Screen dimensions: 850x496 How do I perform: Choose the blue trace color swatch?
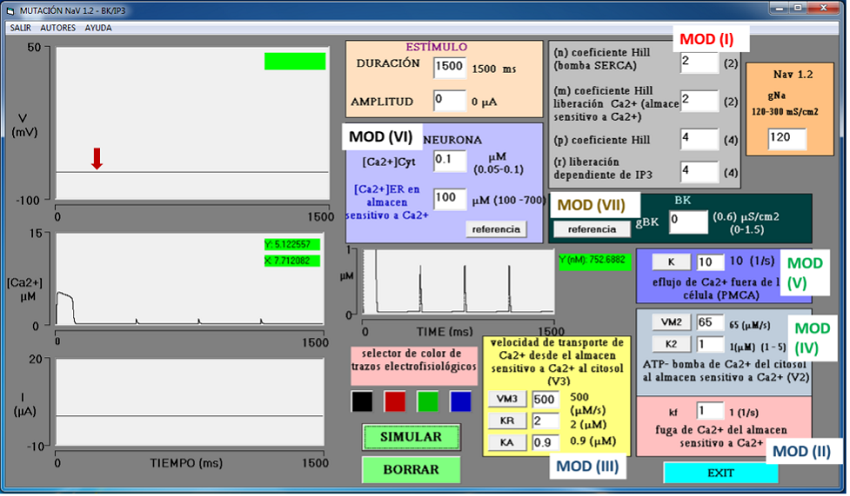(460, 401)
